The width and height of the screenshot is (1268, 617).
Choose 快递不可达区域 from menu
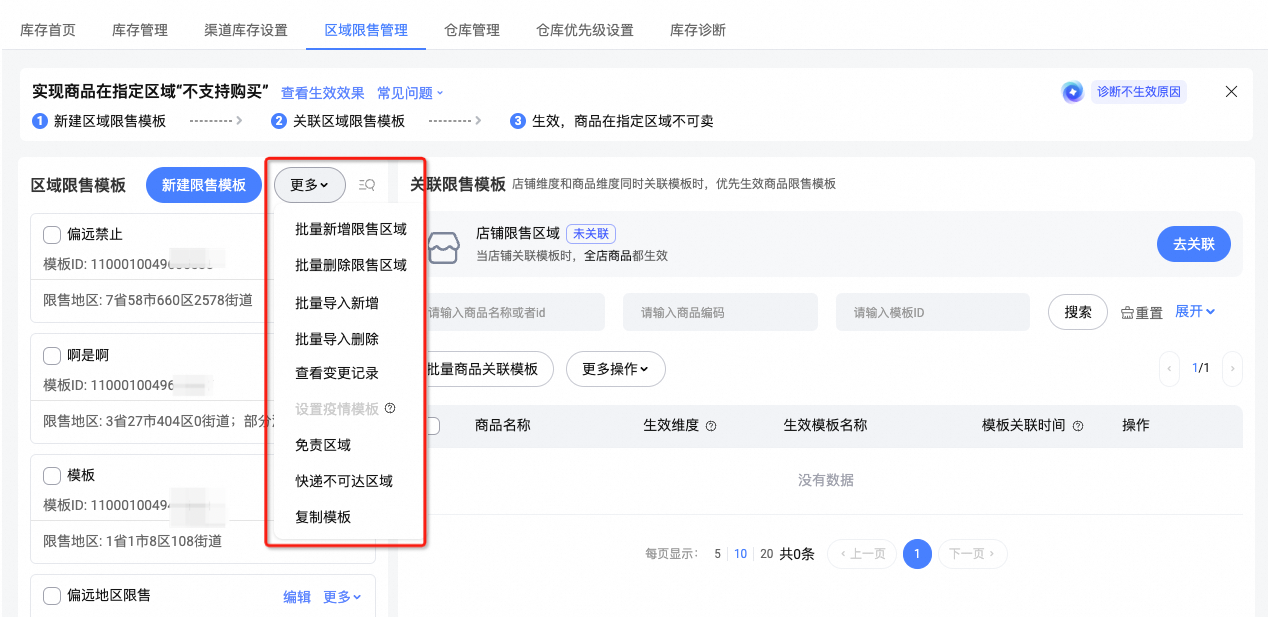(x=344, y=481)
